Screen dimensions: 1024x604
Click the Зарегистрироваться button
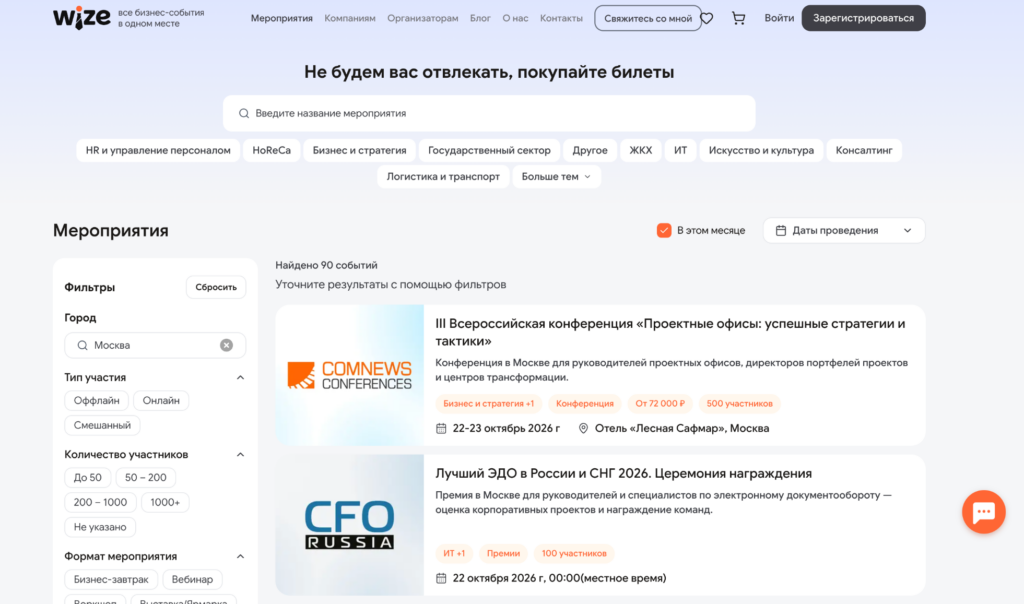(863, 18)
